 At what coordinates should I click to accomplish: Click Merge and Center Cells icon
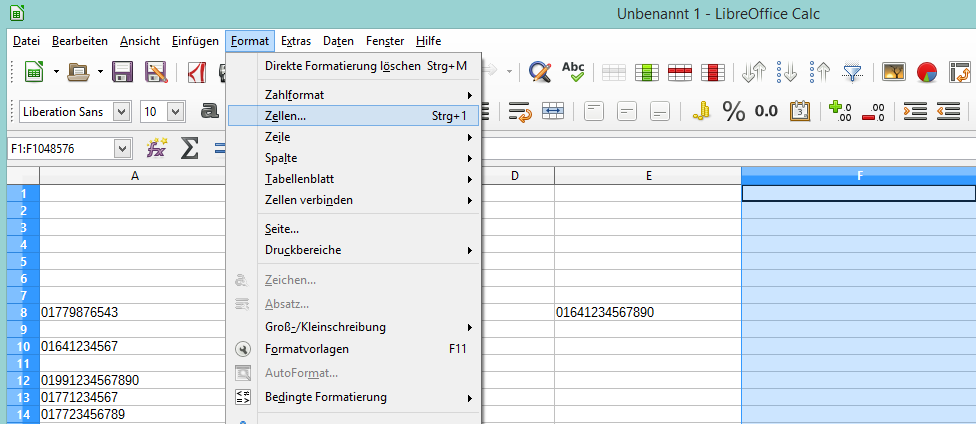pos(553,112)
